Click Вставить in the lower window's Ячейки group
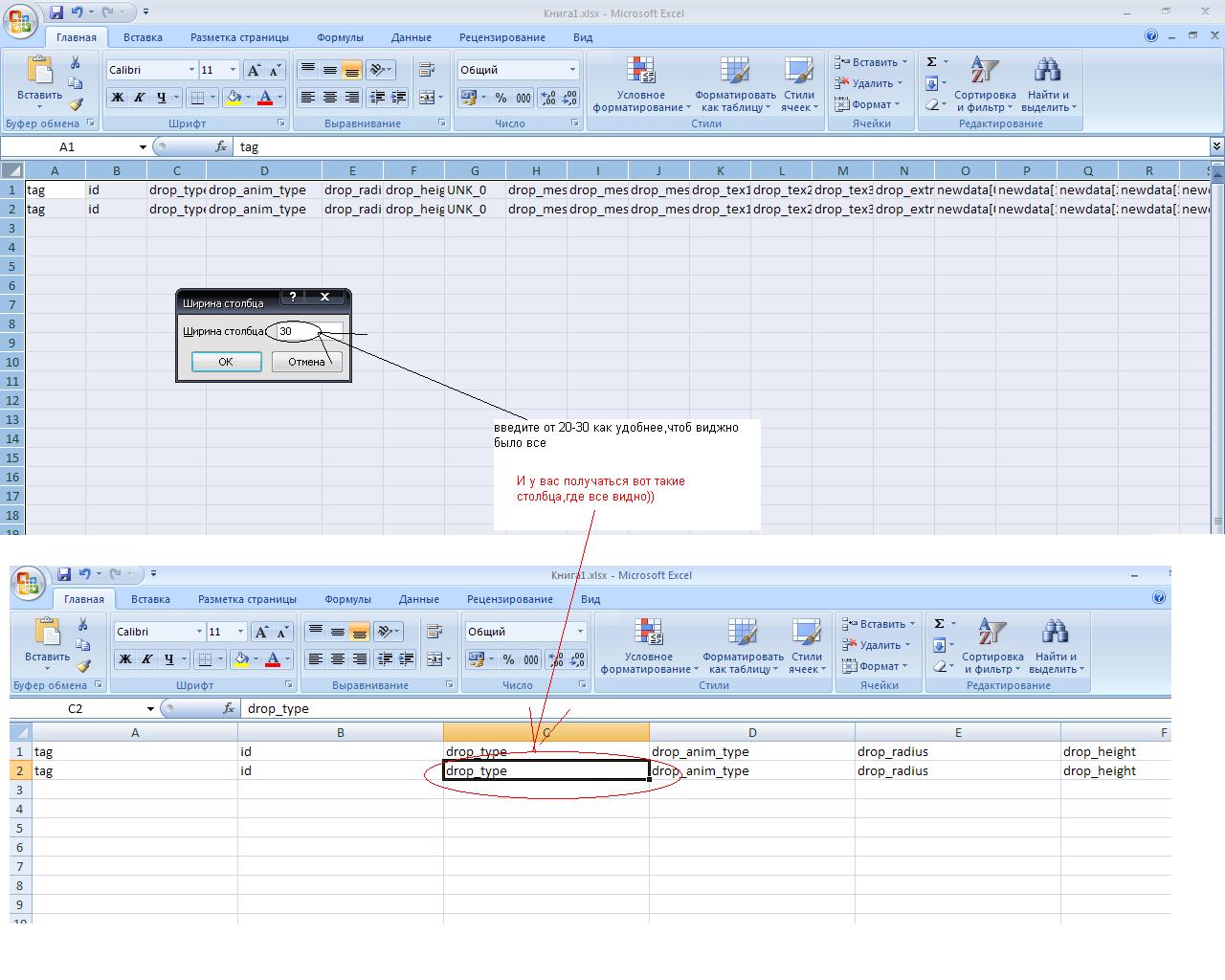Screen dimensions: 1225x980 point(878,624)
